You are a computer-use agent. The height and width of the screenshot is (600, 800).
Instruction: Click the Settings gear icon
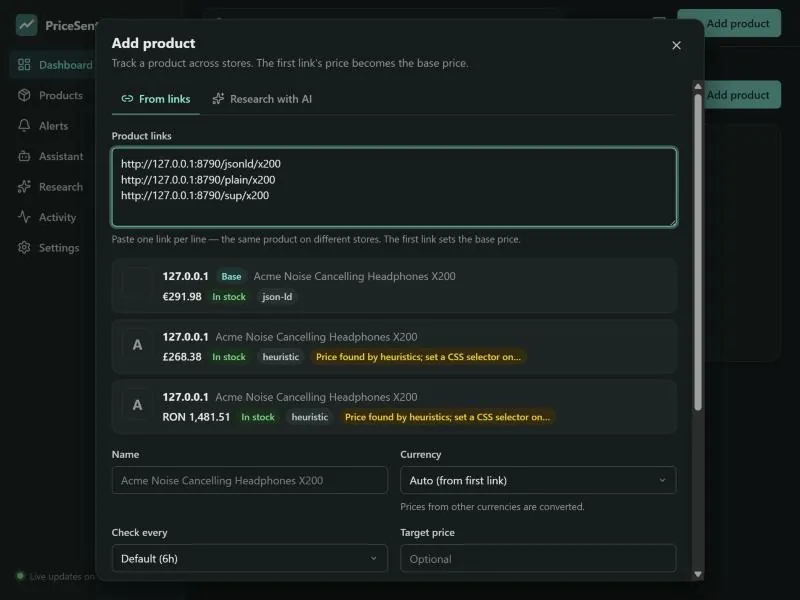(x=24, y=247)
